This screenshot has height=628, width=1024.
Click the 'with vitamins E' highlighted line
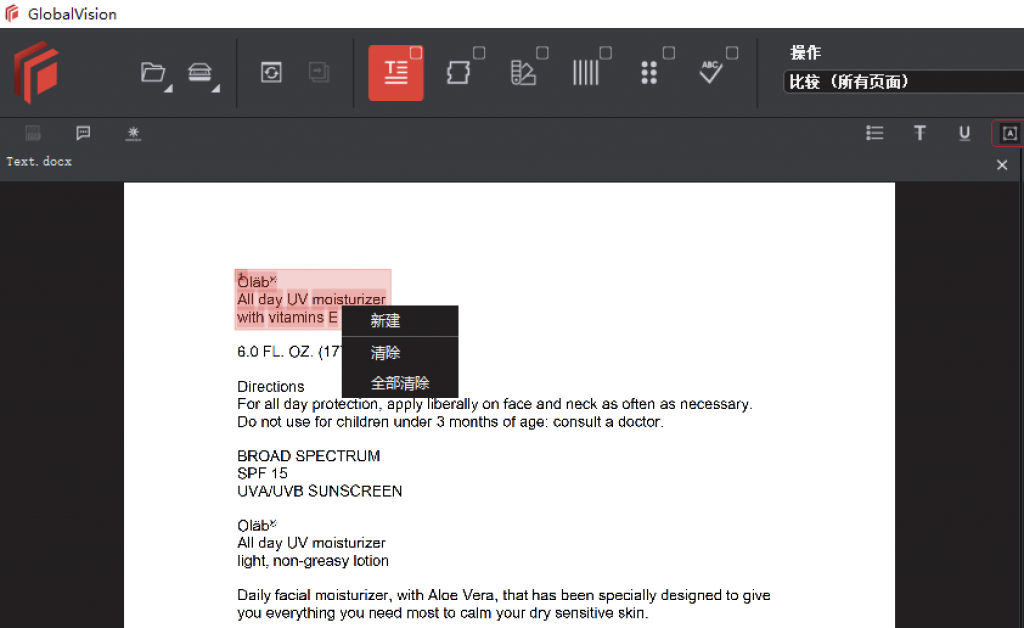tap(287, 317)
